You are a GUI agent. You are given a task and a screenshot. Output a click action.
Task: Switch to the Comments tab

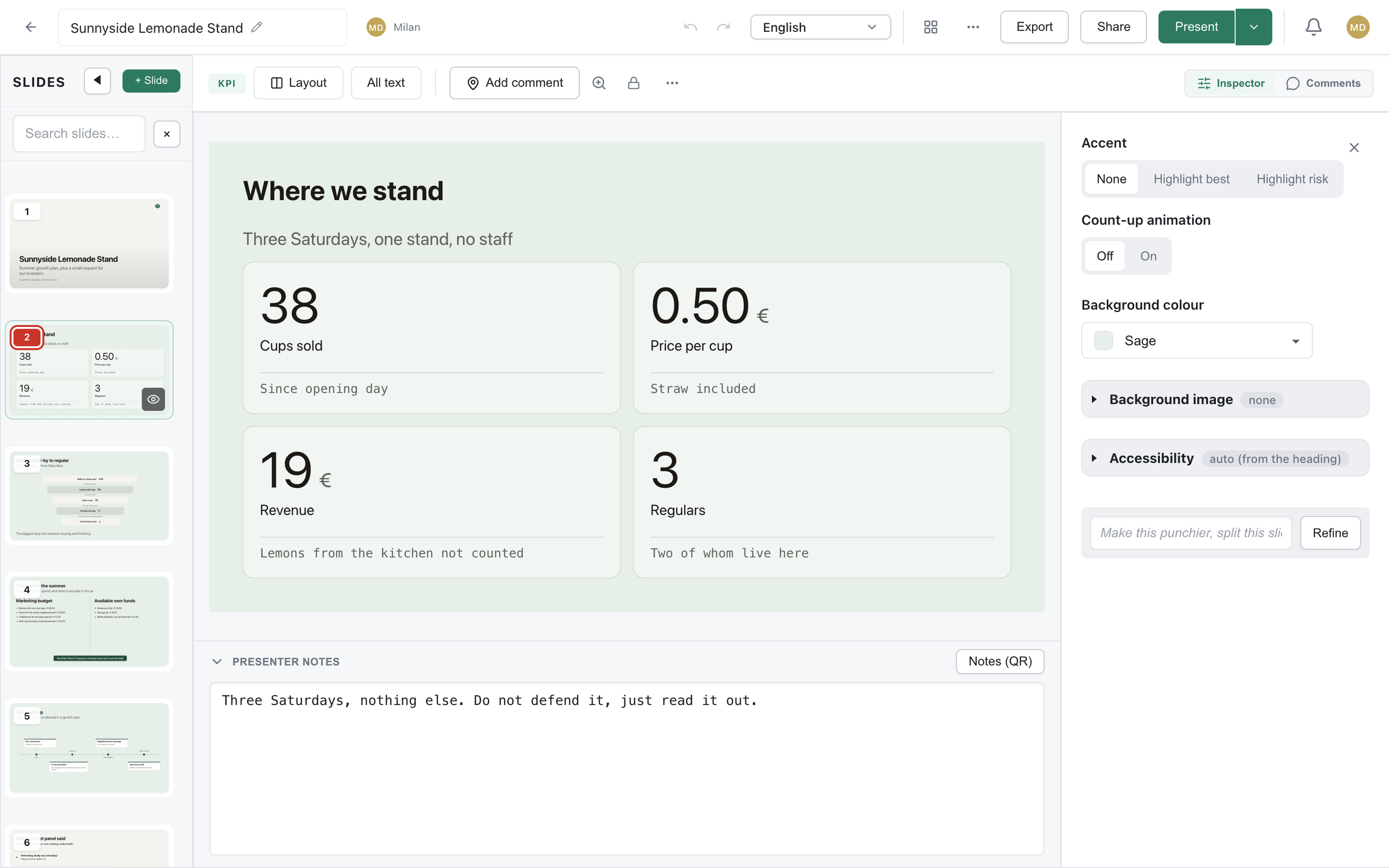[x=1323, y=83]
